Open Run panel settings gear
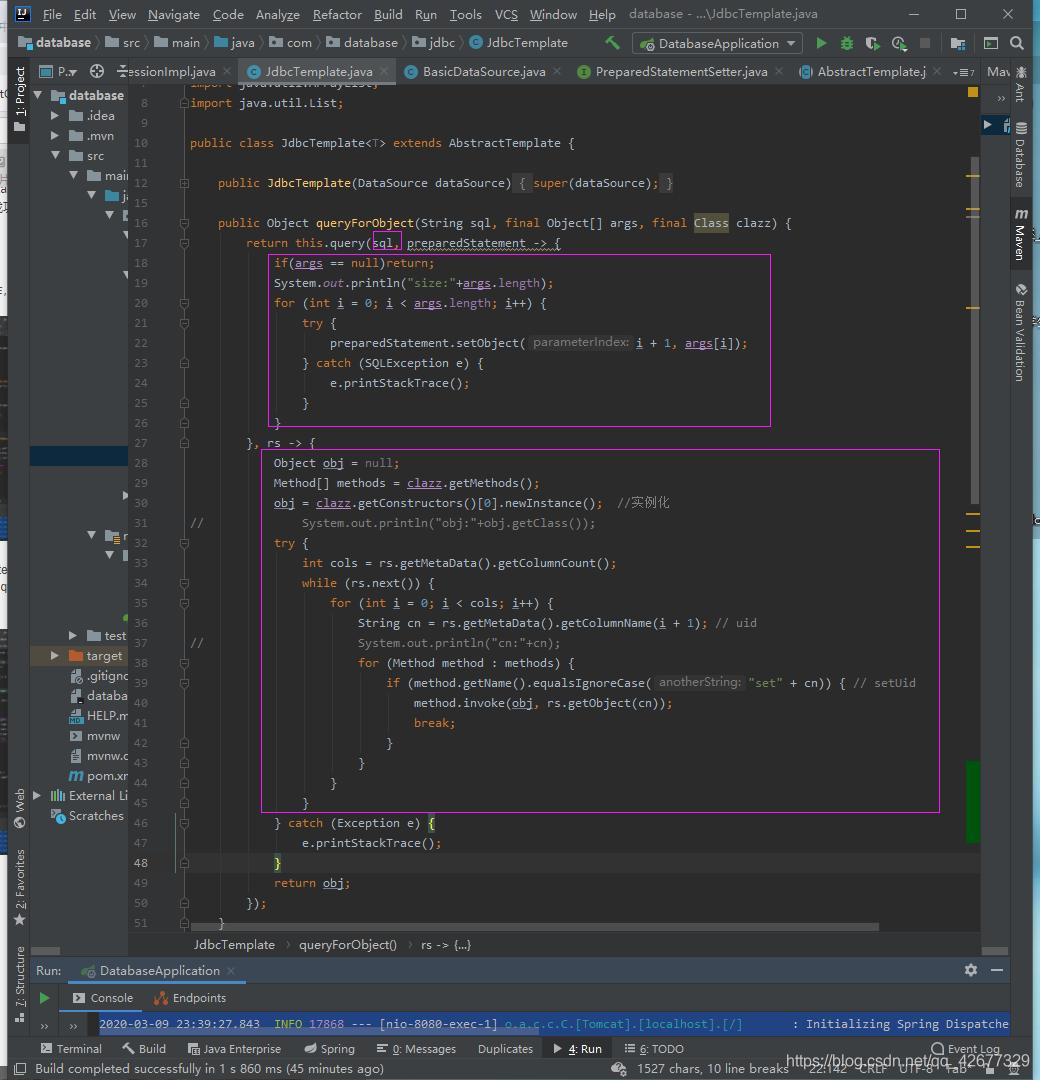This screenshot has width=1040, height=1080. [x=970, y=970]
